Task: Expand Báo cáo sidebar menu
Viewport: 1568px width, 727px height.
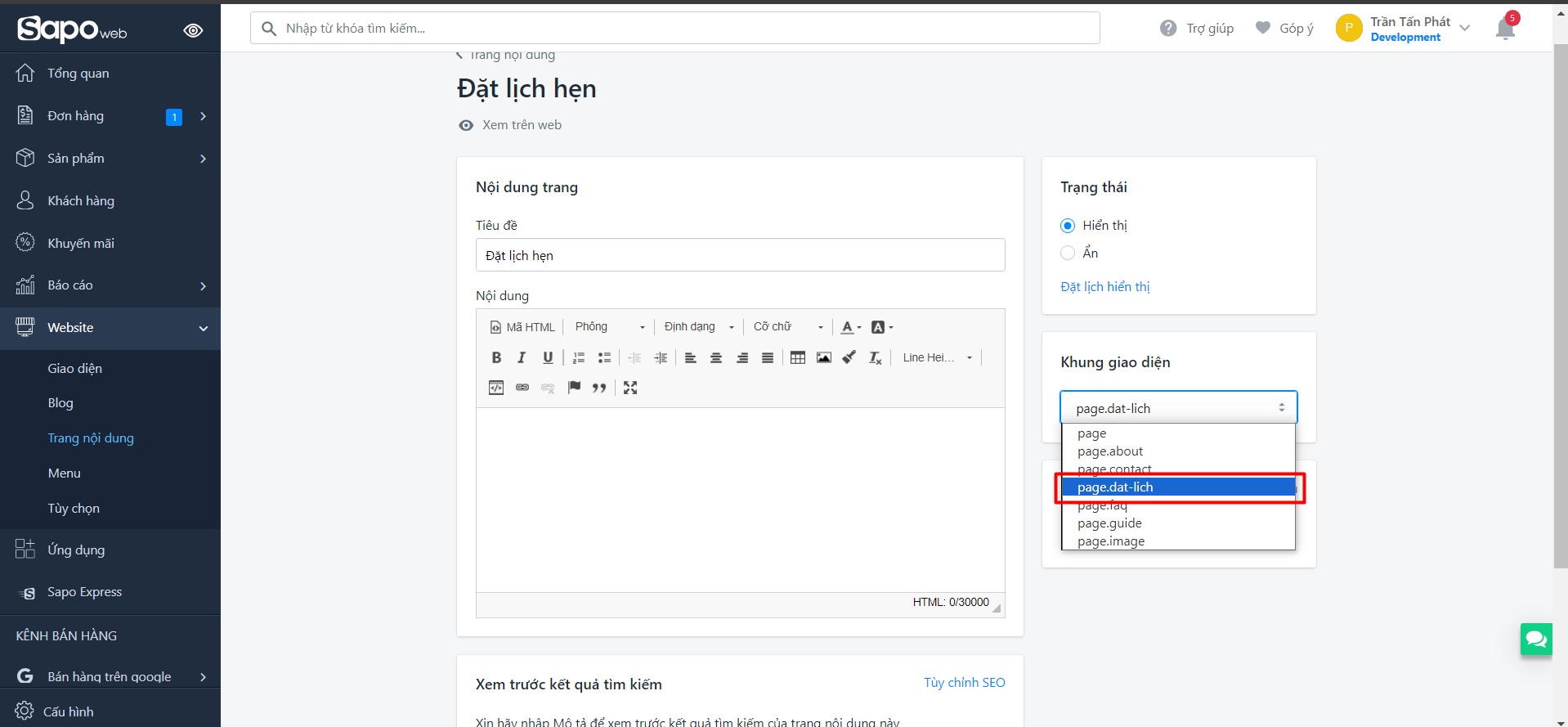Action: coord(110,285)
